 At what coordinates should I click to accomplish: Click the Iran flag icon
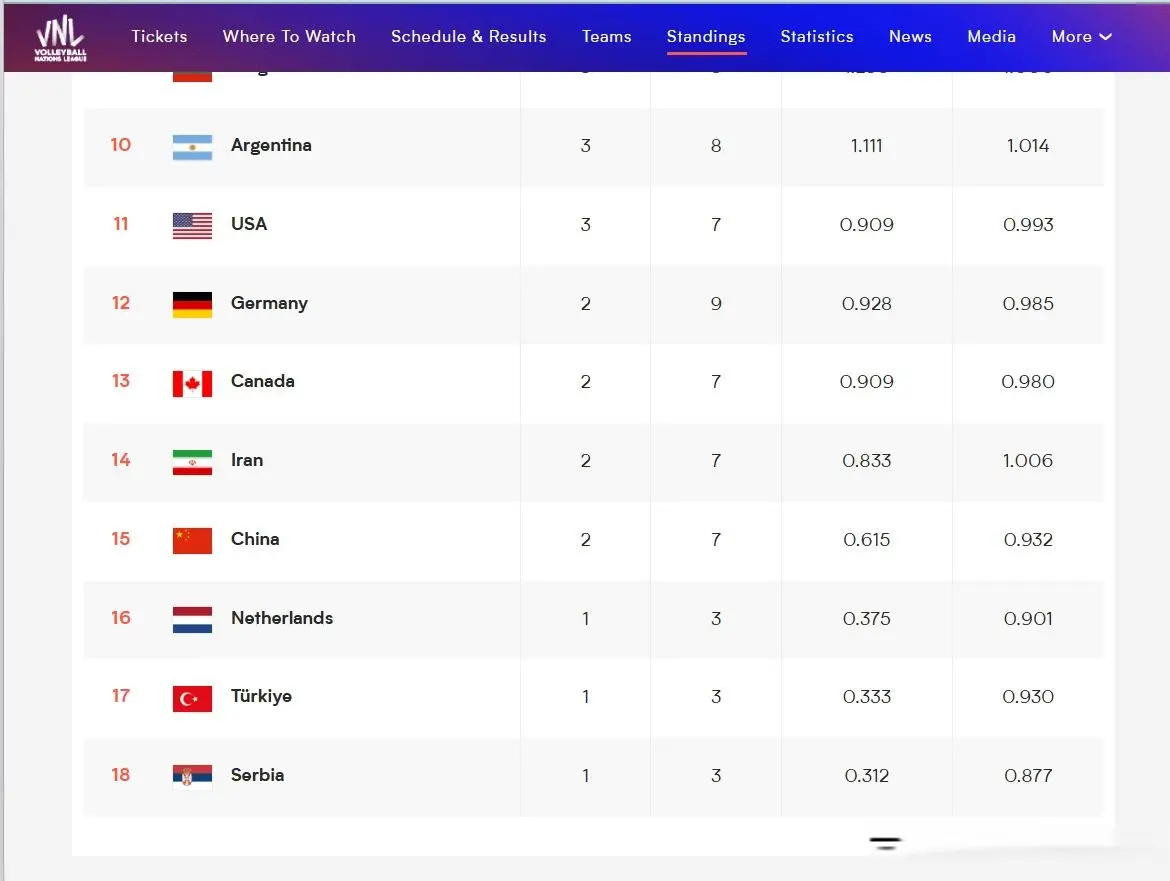coord(192,462)
